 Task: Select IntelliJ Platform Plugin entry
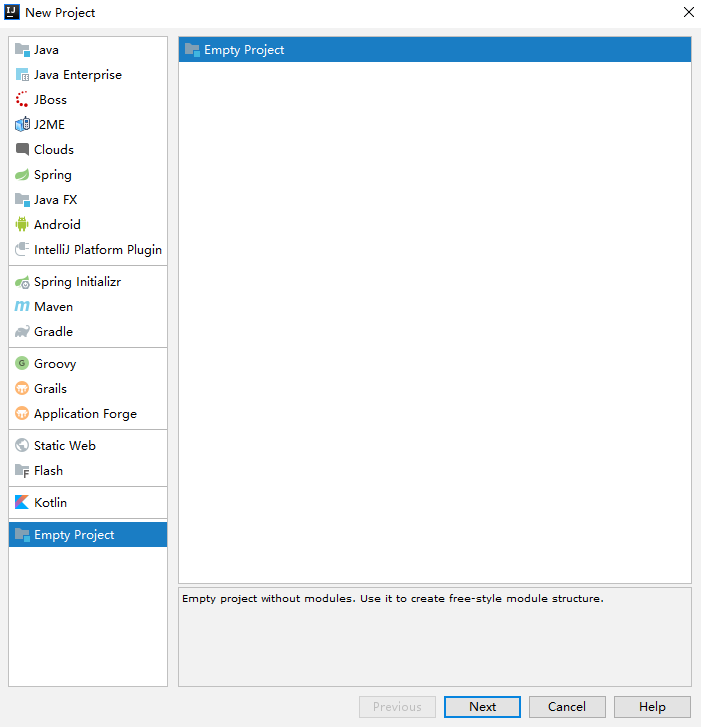[x=88, y=249]
